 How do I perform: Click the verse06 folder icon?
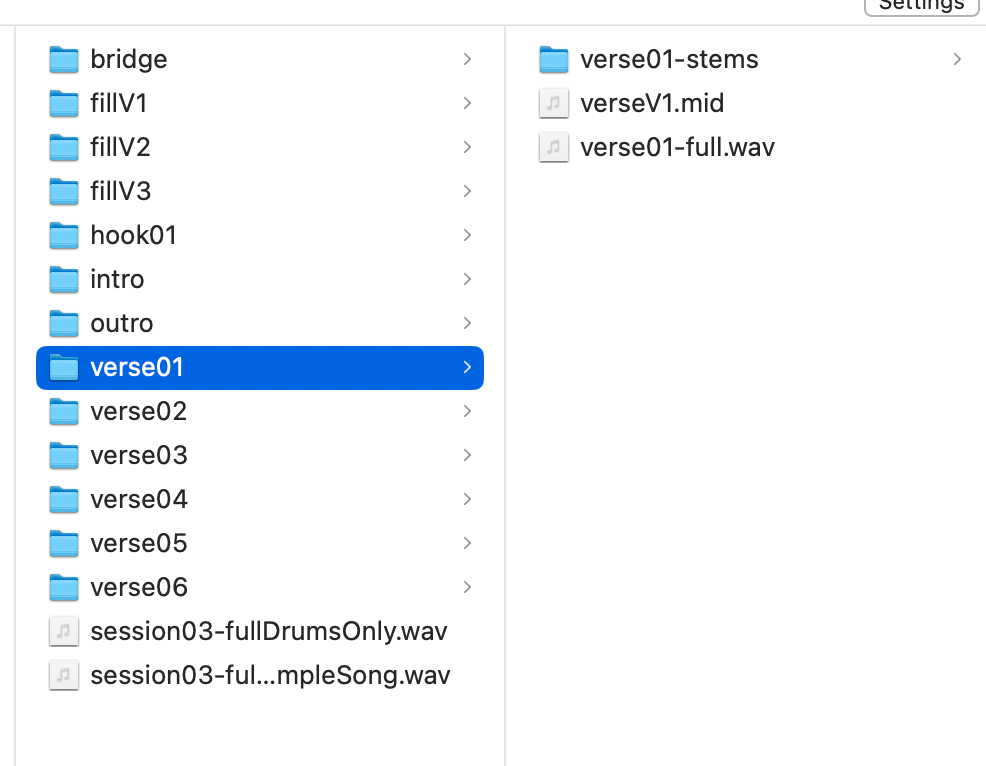point(64,588)
